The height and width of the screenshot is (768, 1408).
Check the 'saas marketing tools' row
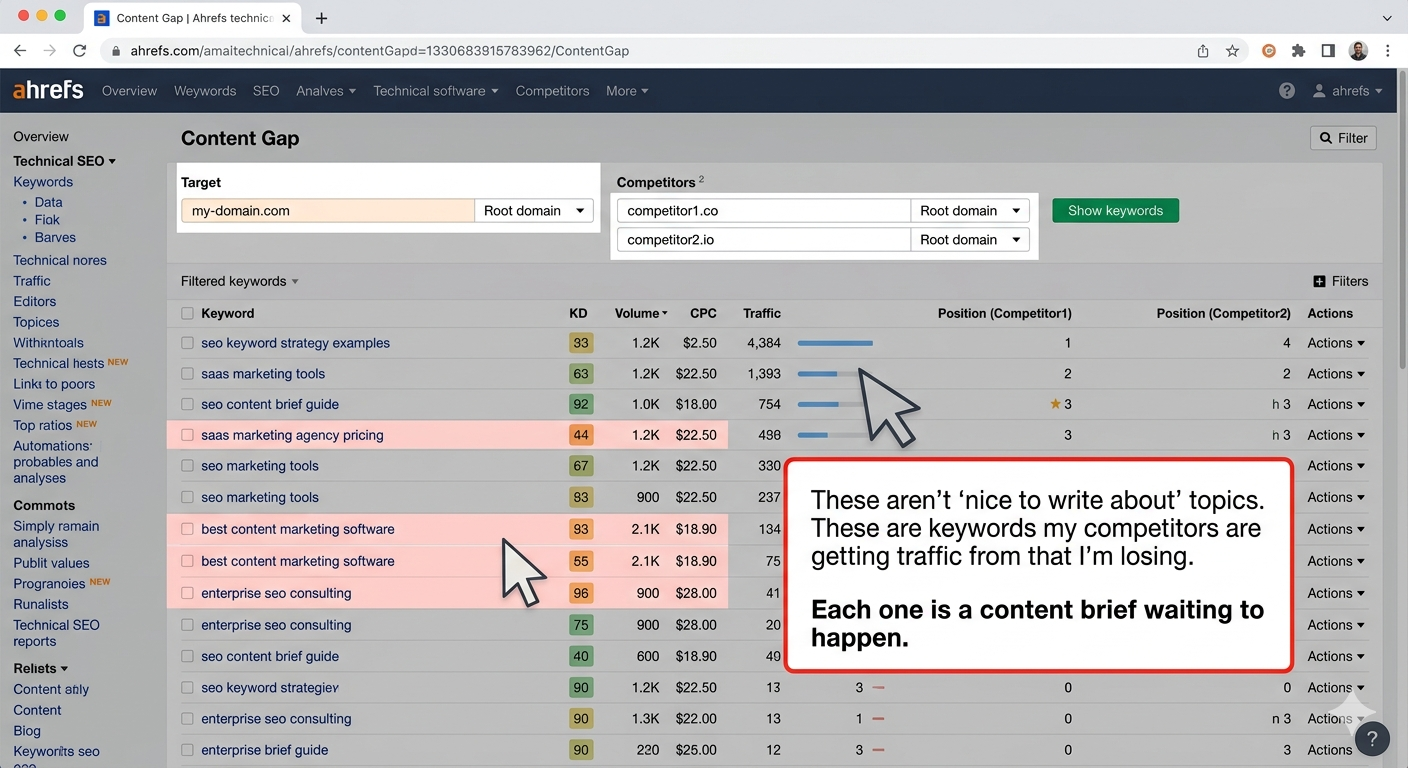[187, 374]
